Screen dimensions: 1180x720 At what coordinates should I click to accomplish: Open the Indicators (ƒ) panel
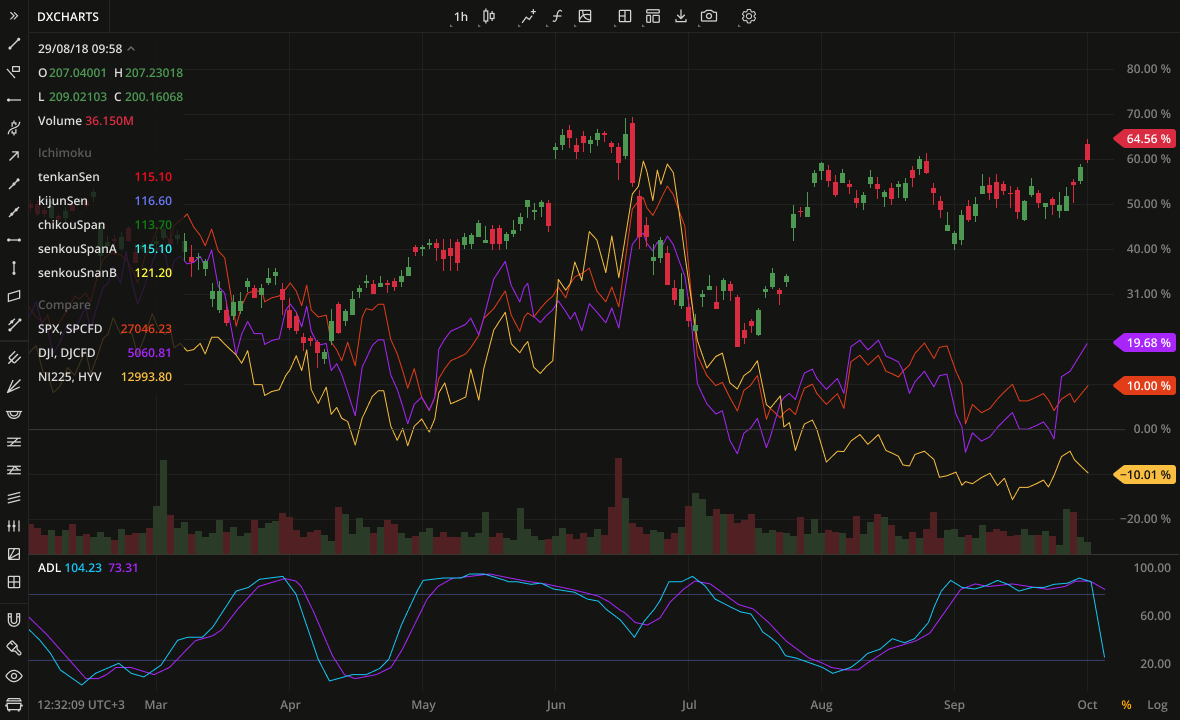pos(556,16)
